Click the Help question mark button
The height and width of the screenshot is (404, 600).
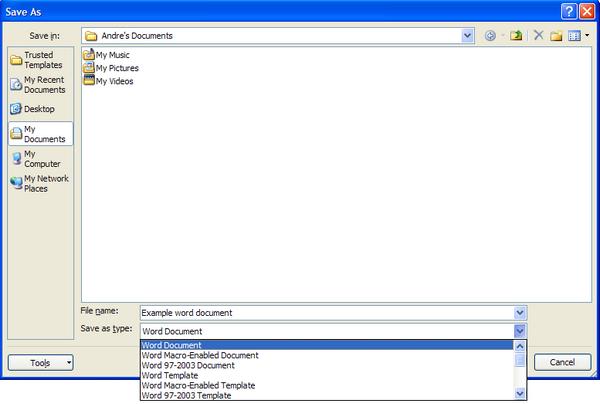click(569, 11)
